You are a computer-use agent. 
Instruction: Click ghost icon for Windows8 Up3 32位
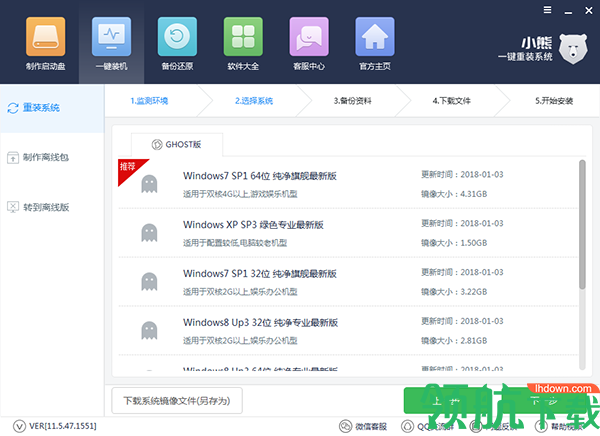coord(149,331)
